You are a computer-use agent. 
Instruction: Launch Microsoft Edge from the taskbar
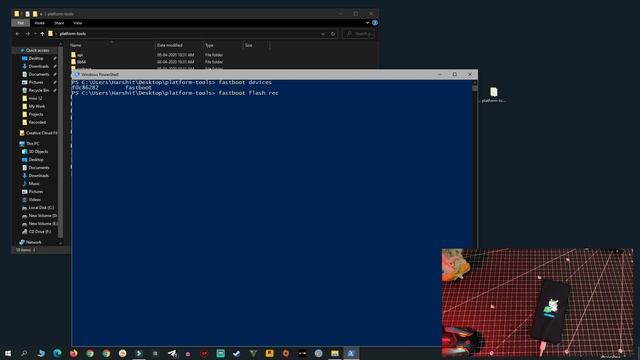[57, 353]
